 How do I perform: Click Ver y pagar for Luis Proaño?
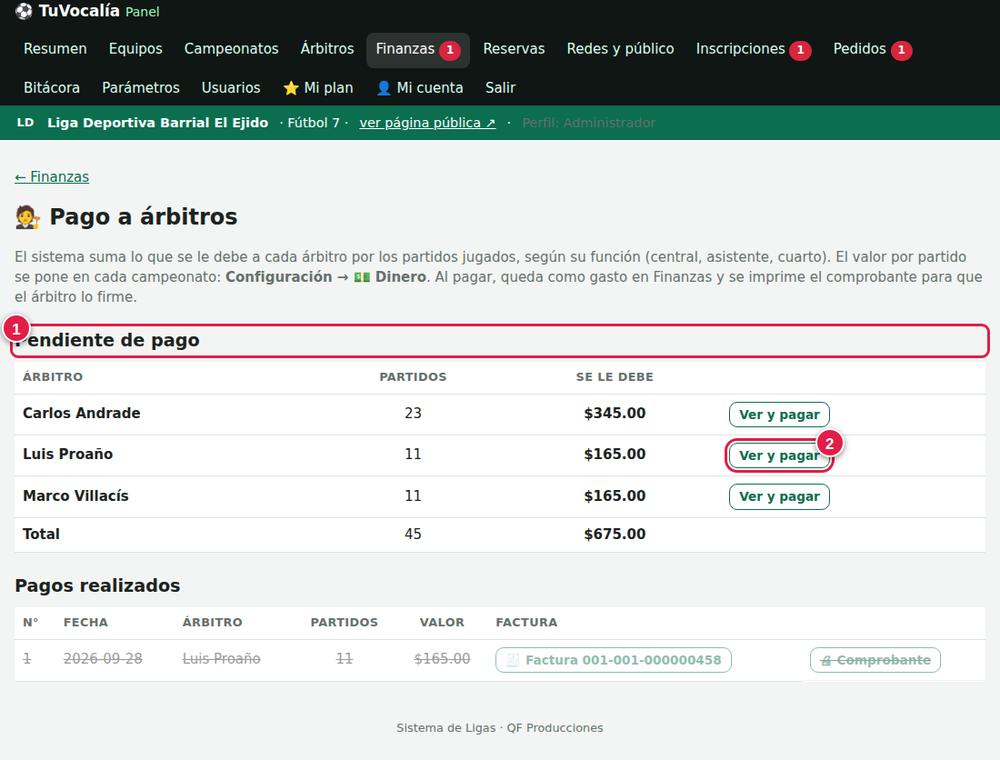click(x=779, y=455)
